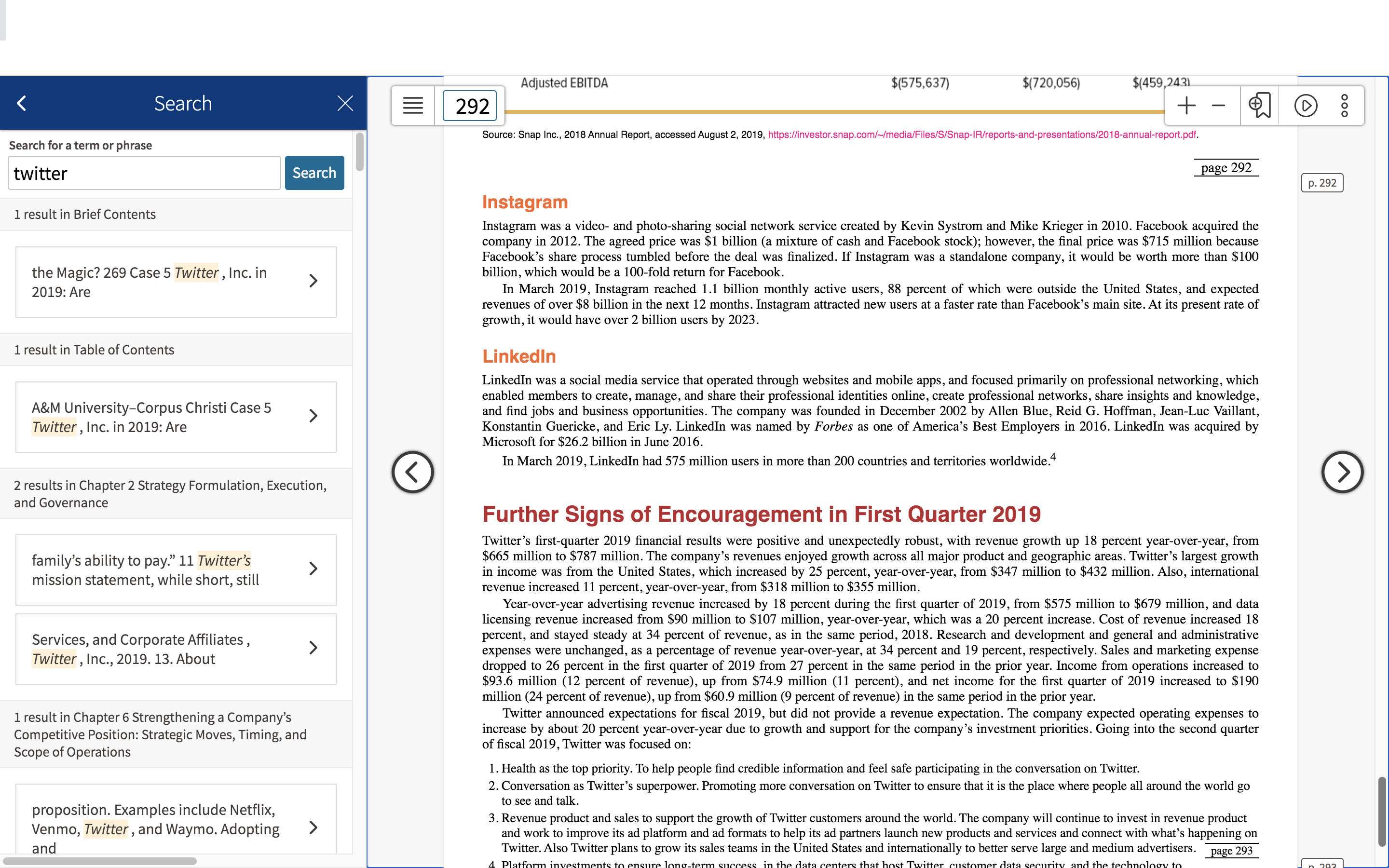Click the '1 result in Brief Contents' heading
Image resolution: width=1389 pixels, height=868 pixels.
pyautogui.click(x=85, y=214)
